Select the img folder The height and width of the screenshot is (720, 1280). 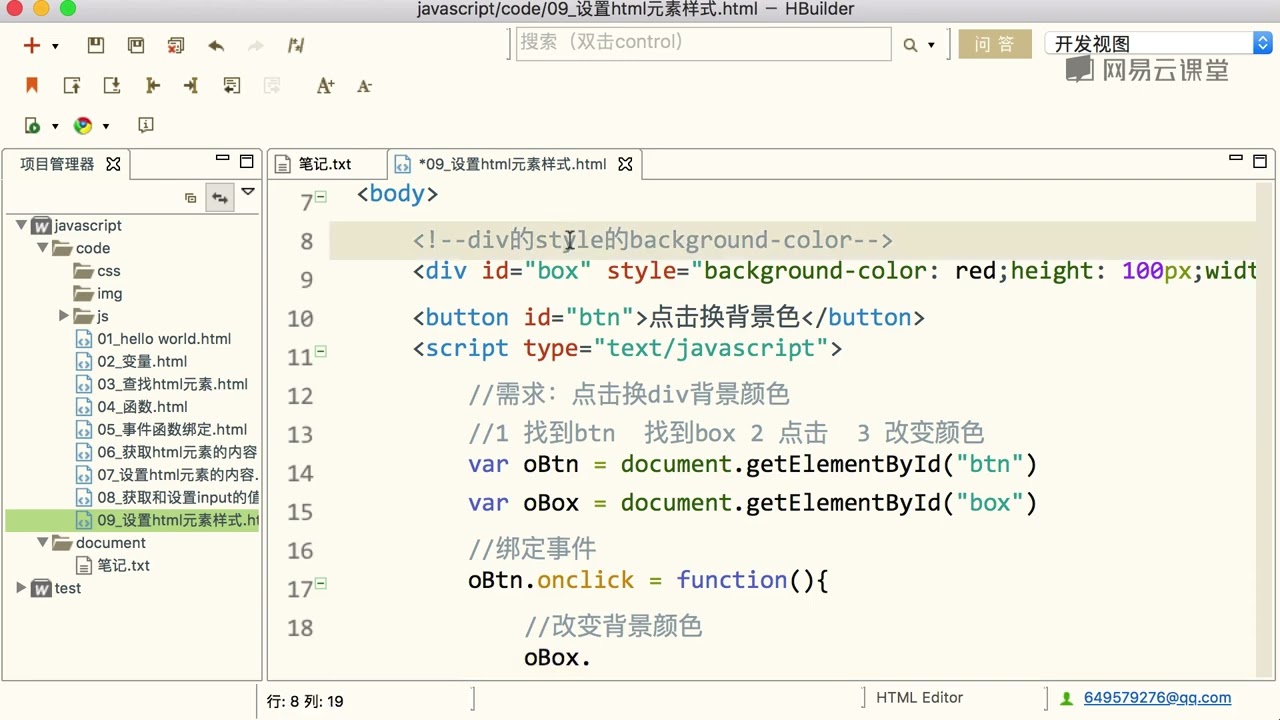(98, 293)
